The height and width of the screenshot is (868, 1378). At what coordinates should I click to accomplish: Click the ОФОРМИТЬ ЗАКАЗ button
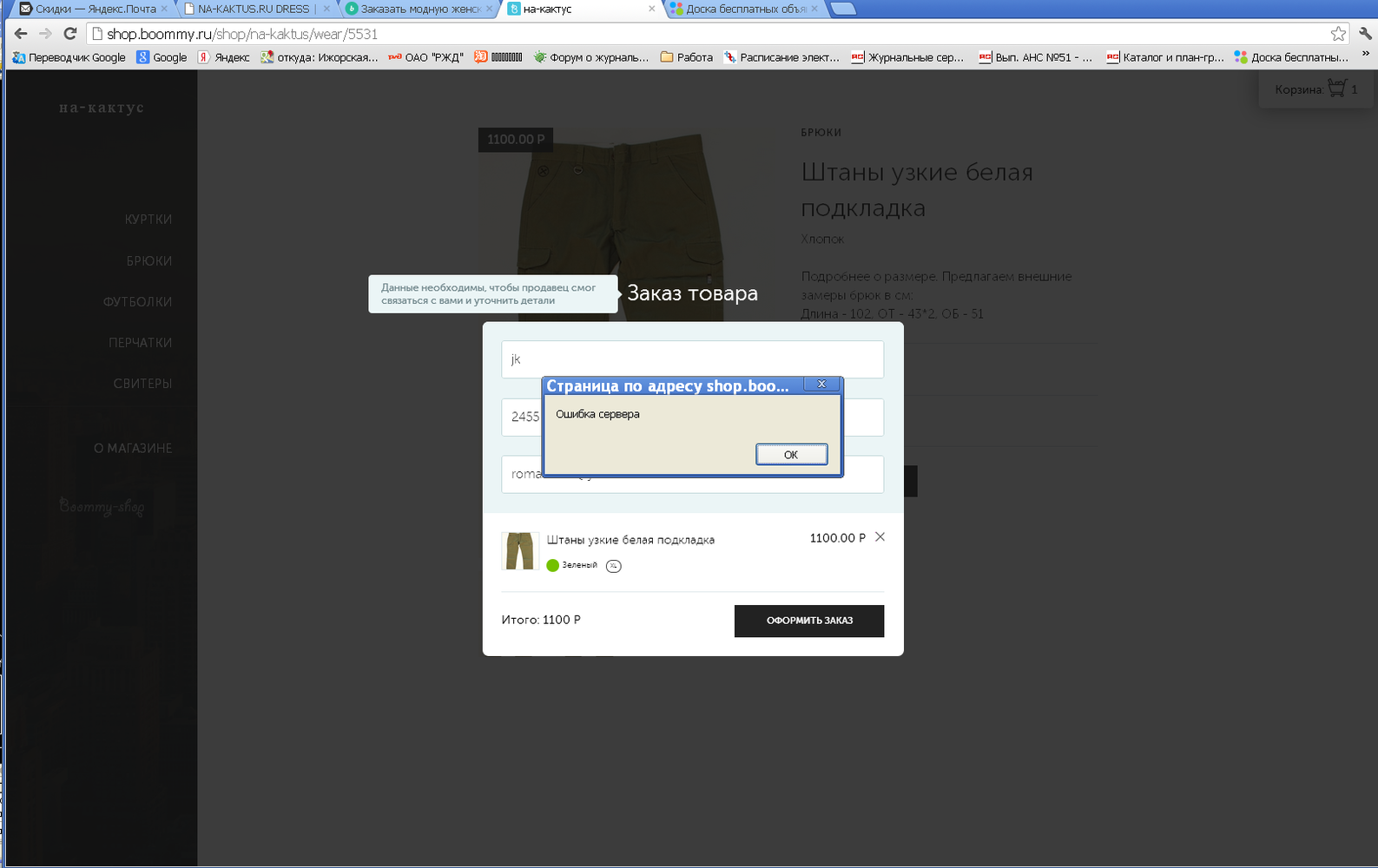click(x=808, y=621)
